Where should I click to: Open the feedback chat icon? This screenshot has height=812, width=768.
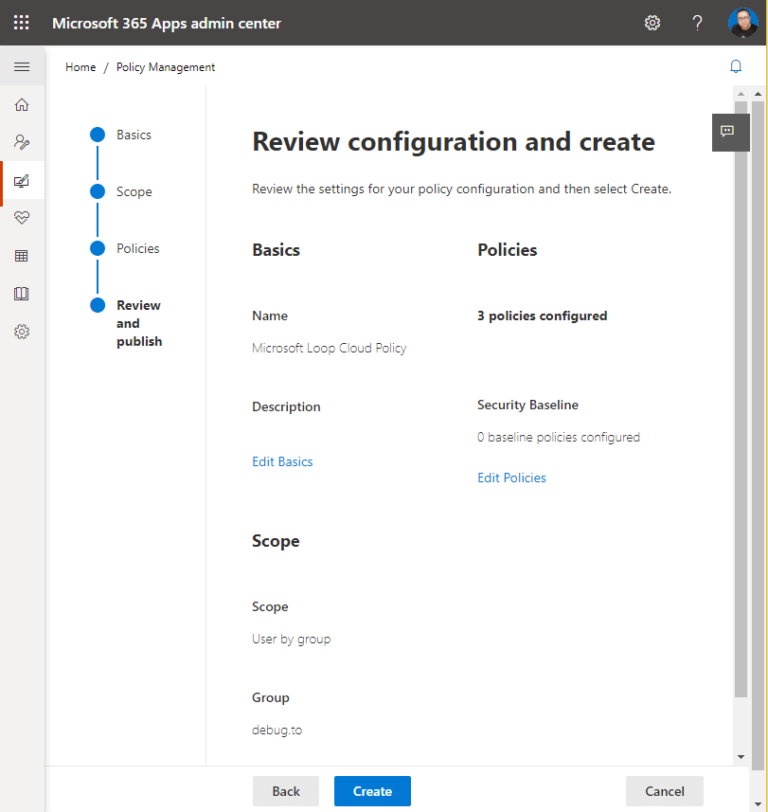click(728, 131)
